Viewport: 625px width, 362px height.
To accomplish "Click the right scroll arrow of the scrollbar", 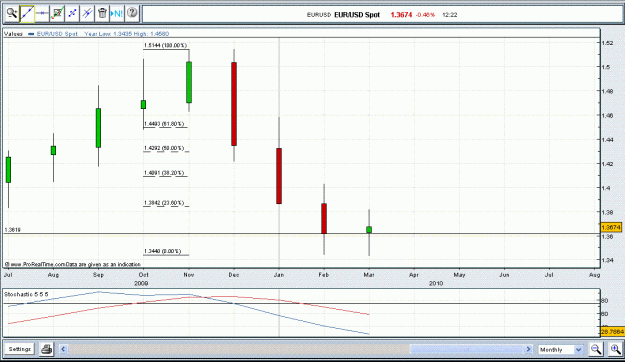I will pyautogui.click(x=529, y=349).
